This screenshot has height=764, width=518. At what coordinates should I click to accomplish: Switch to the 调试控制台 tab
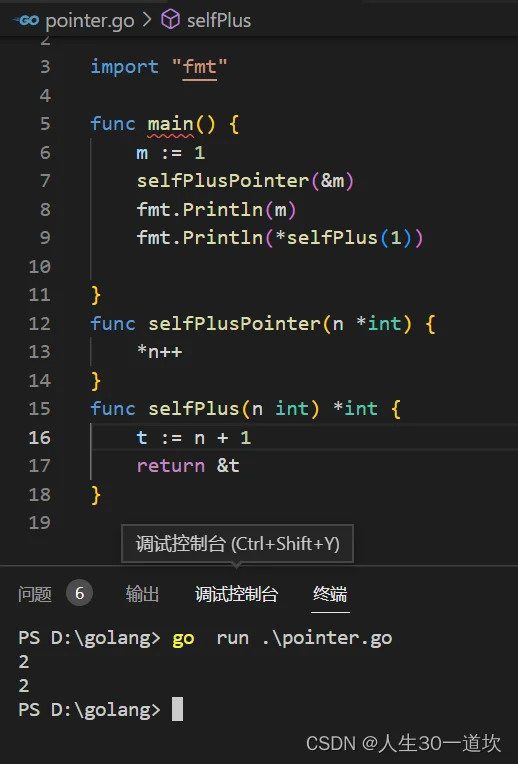[237, 594]
